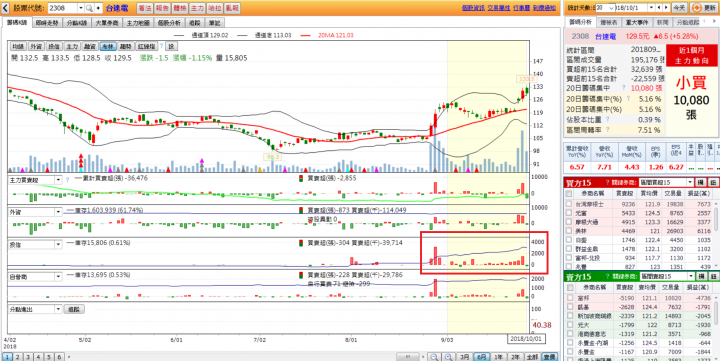Open the 個股分析 tab
Viewport: 720px width, 361px height.
coord(169,23)
